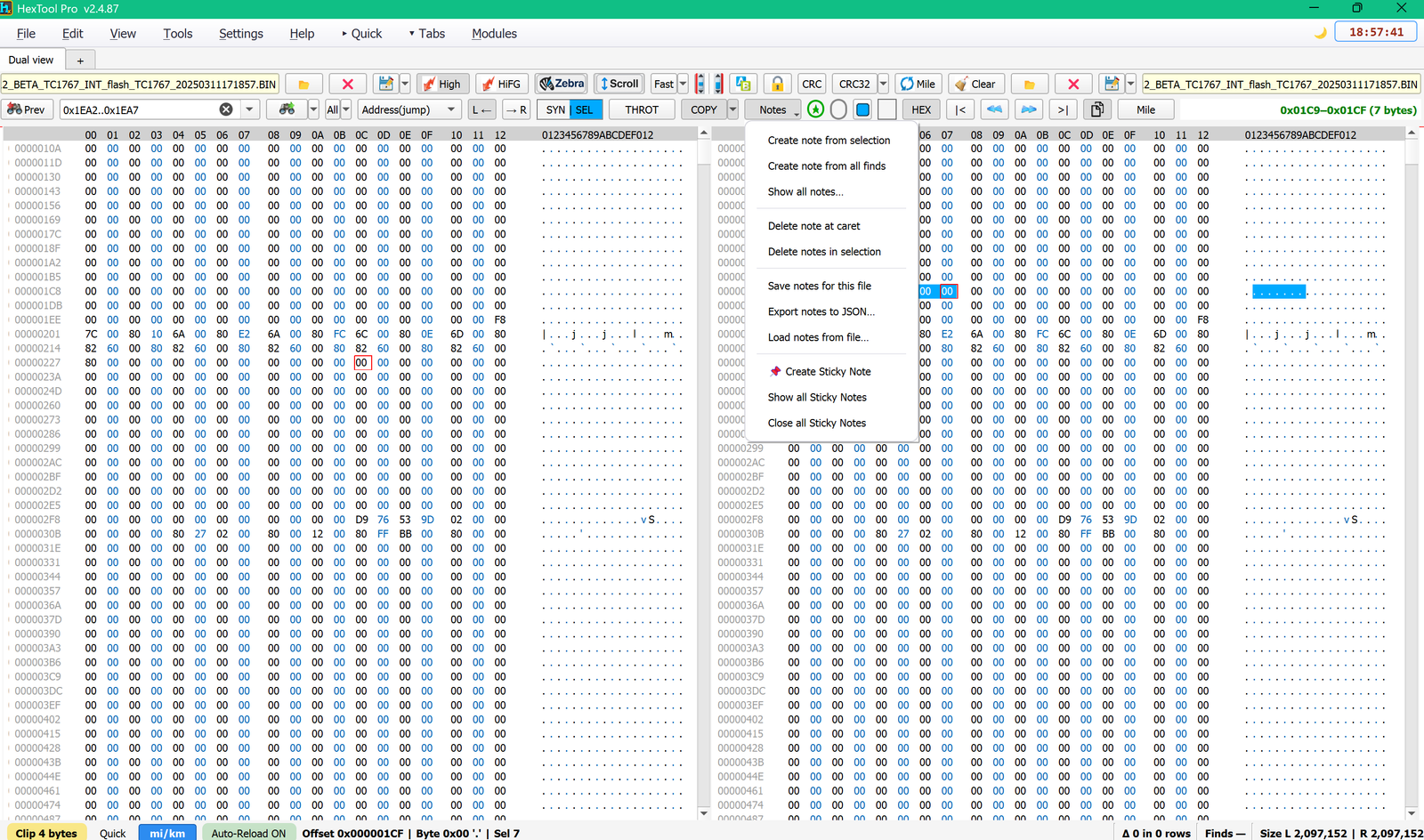Toggle the HEX view button
This screenshot has height=840, width=1424.
[x=921, y=109]
